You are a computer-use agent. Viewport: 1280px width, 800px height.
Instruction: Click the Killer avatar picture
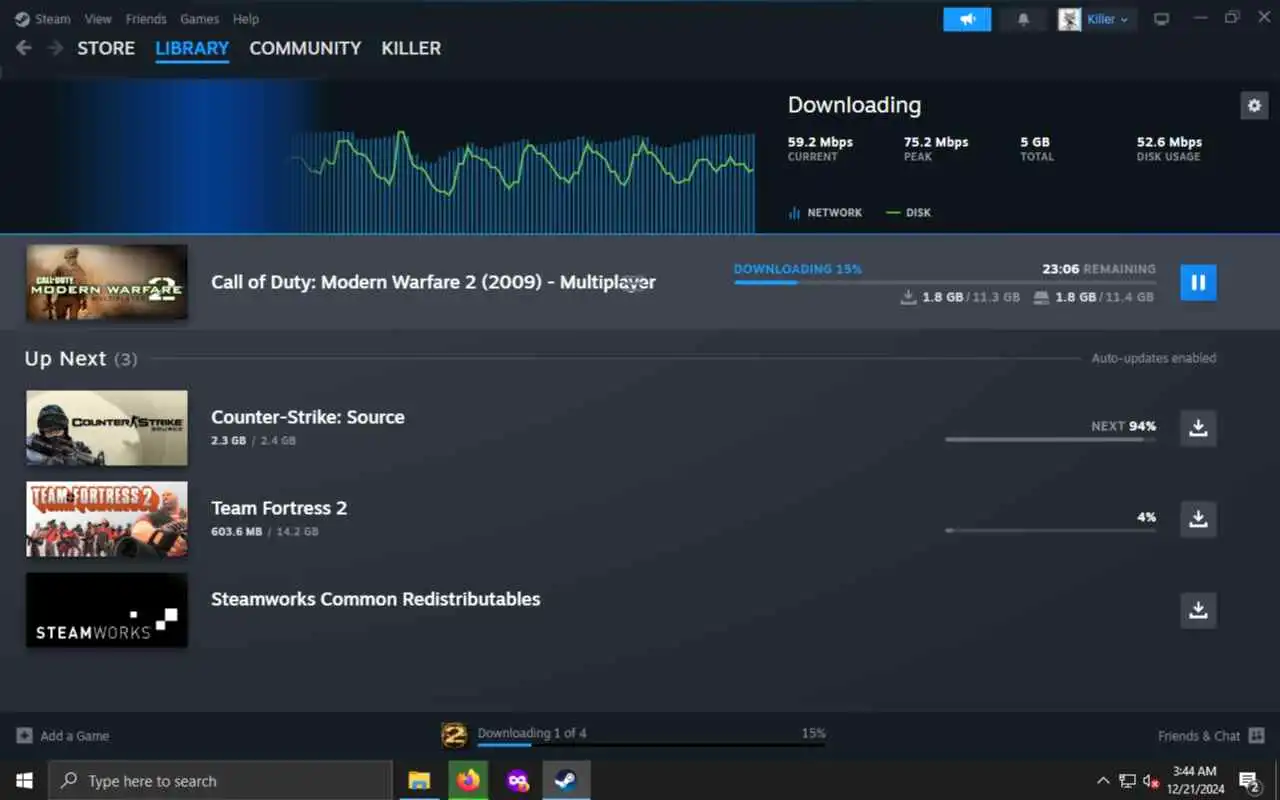[x=1070, y=19]
